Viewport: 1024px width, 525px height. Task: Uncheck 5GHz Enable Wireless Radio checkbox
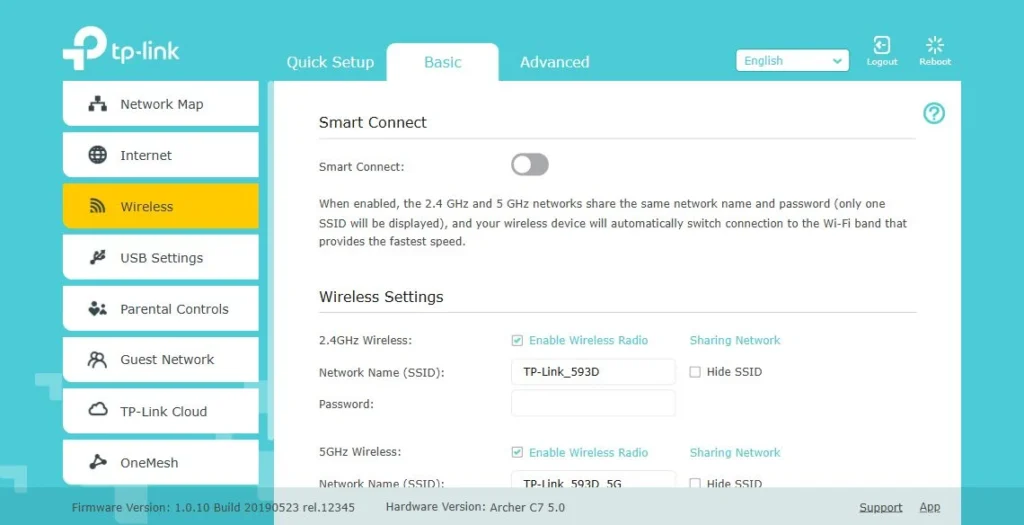(x=517, y=452)
